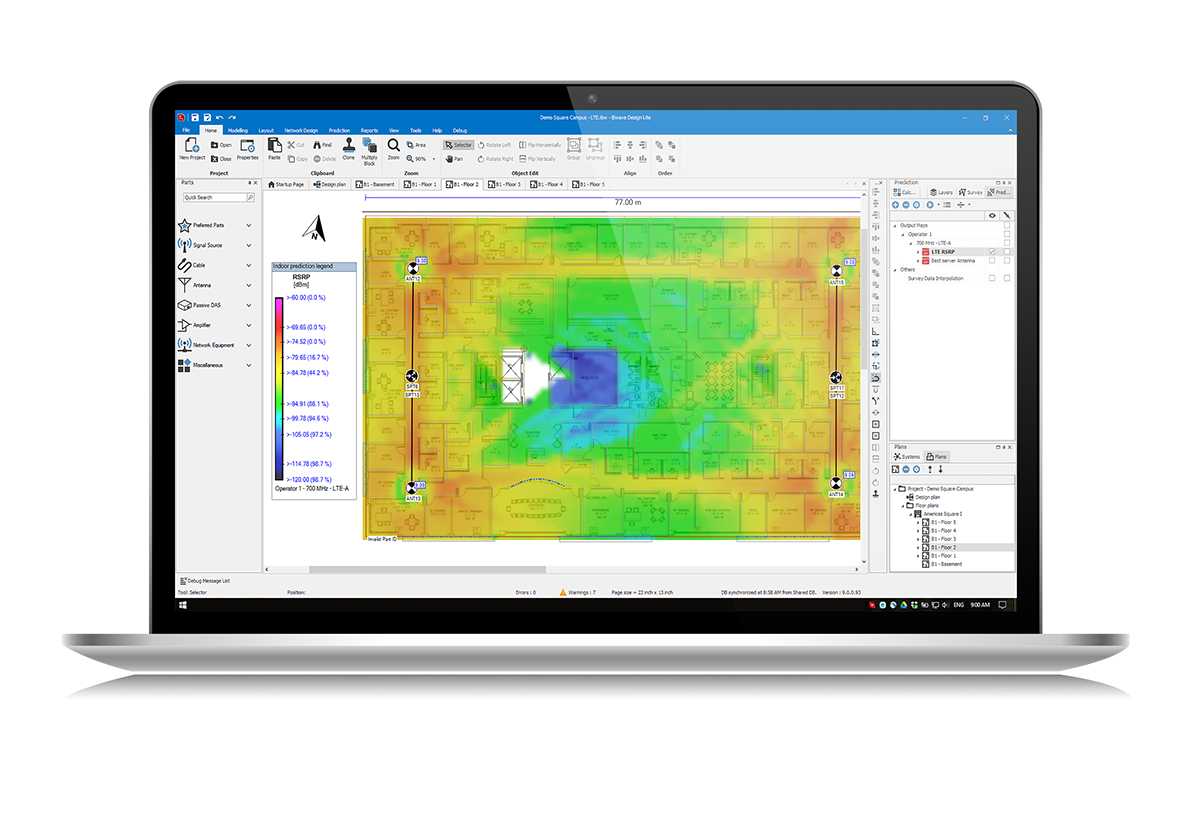Image resolution: width=1200 pixels, height=815 pixels.
Task: Click the Cut button
Action: [294, 145]
